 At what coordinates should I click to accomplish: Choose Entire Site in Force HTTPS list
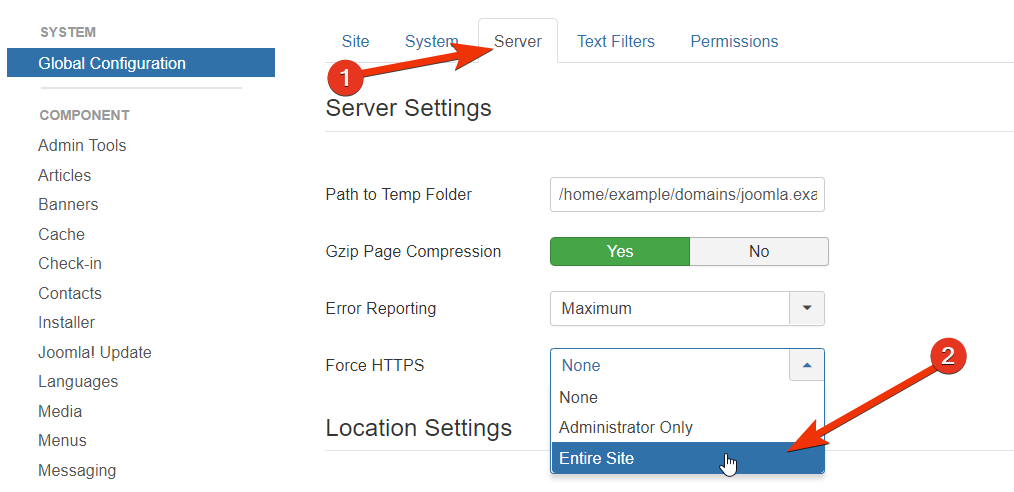(x=687, y=458)
